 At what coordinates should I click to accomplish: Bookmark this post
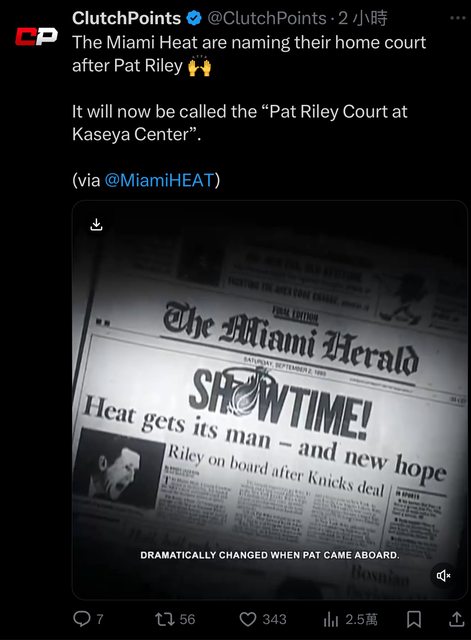coord(414,619)
